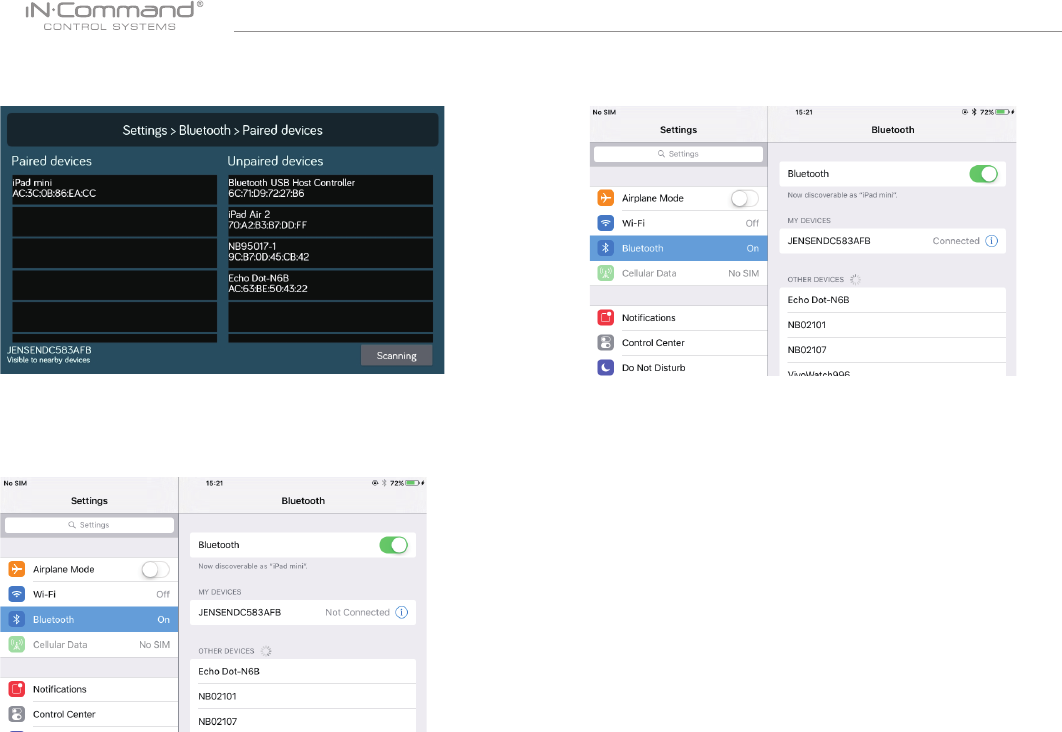Image resolution: width=1062 pixels, height=732 pixels.
Task: Tap Echo Dot-N6B in the Not Connected iPad screenshot
Action: [x=303, y=671]
